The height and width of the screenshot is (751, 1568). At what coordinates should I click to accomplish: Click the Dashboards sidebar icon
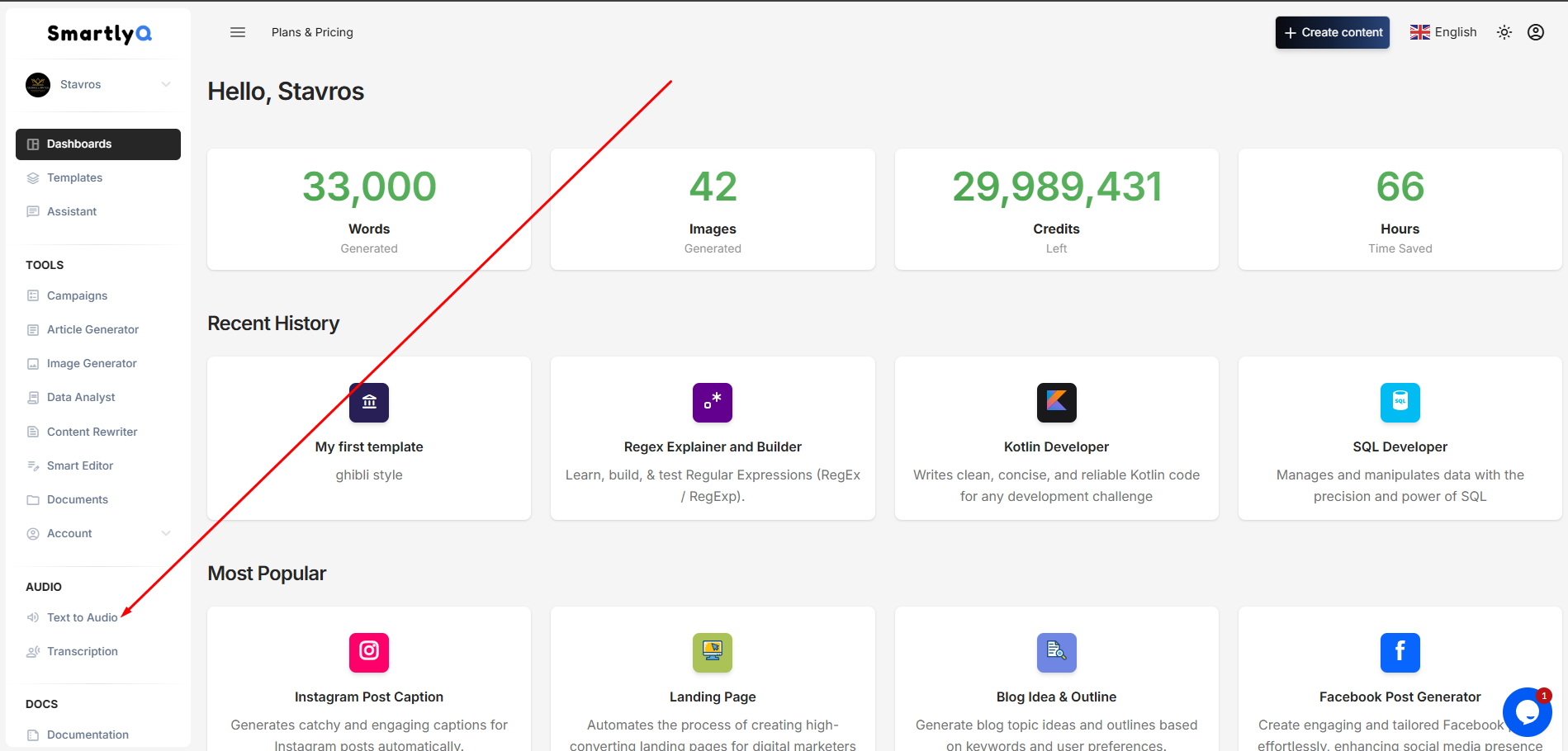[33, 144]
